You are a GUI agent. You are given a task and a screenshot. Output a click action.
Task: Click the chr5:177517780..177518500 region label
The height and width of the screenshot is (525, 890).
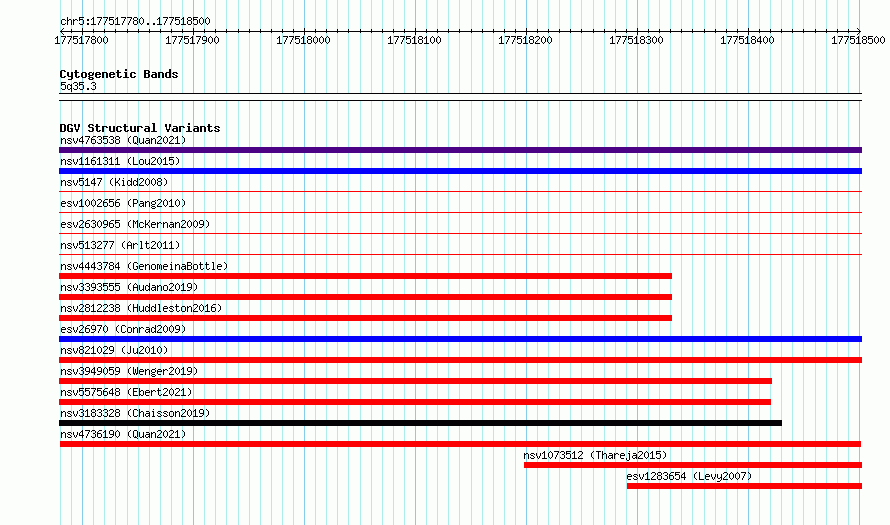pos(135,21)
